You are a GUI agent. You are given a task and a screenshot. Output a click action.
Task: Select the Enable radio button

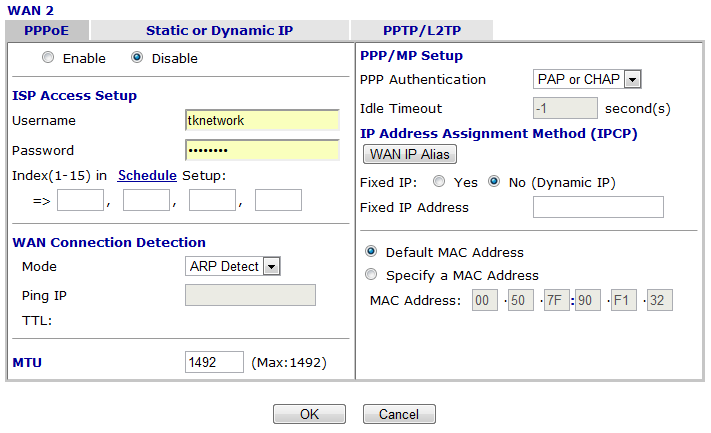(x=49, y=58)
